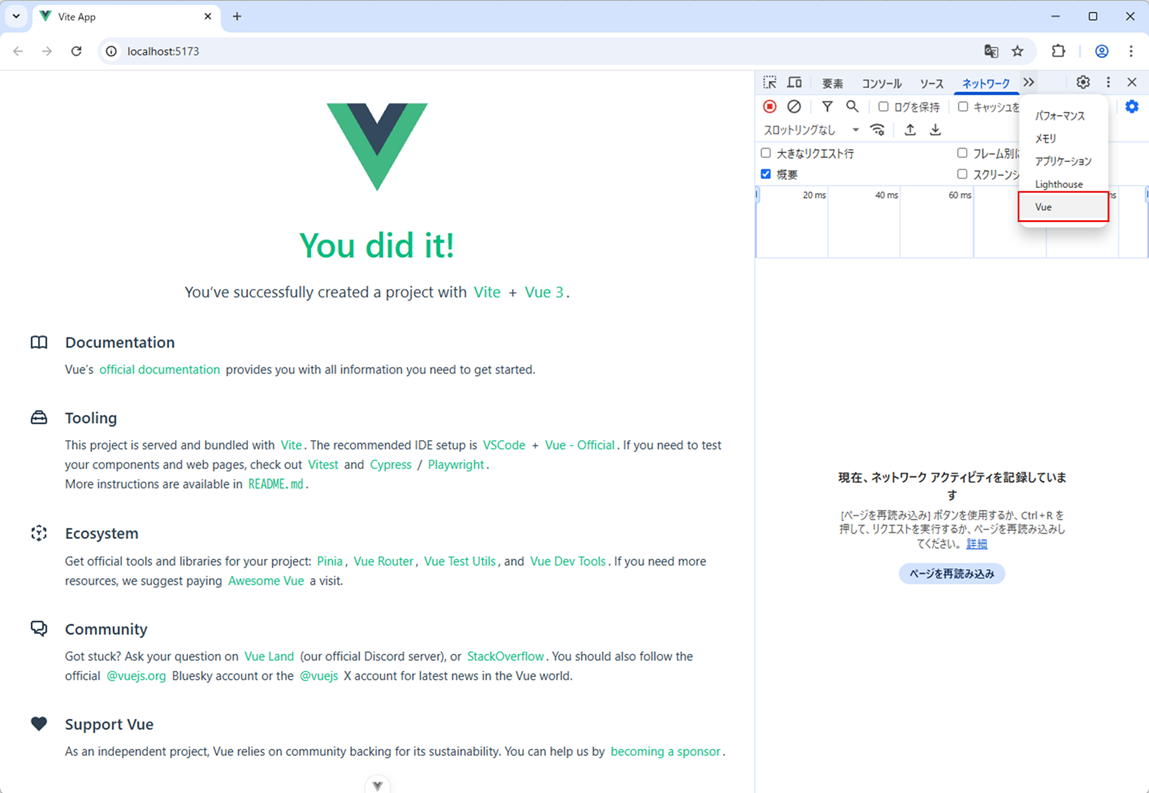Open tab search dropdown arrow

(16, 16)
